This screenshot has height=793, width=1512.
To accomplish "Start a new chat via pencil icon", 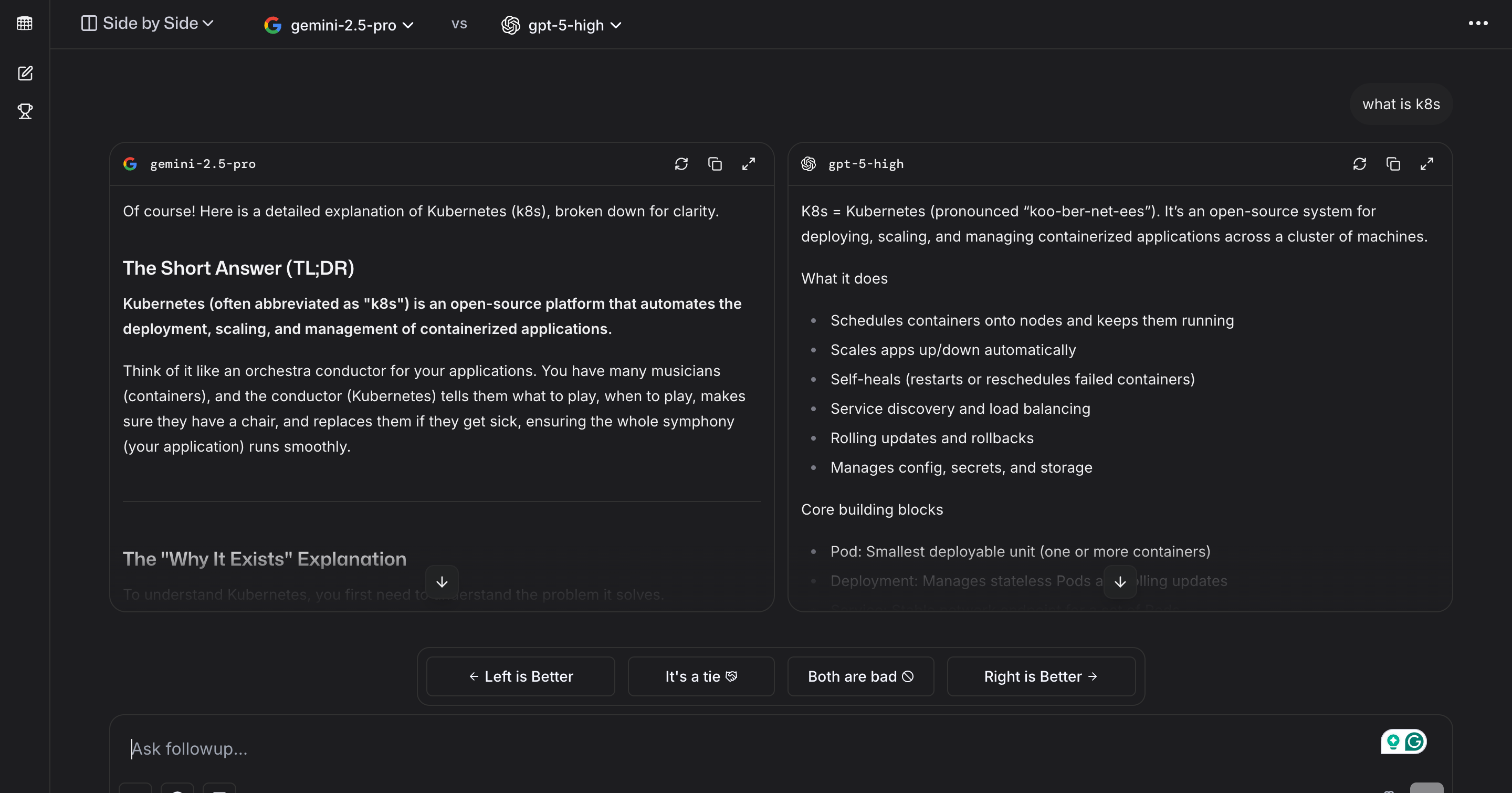I will [25, 74].
